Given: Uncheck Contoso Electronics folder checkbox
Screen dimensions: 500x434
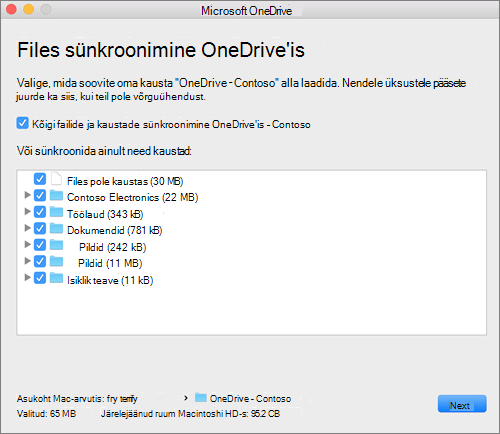Looking at the screenshot, I should click(x=40, y=195).
